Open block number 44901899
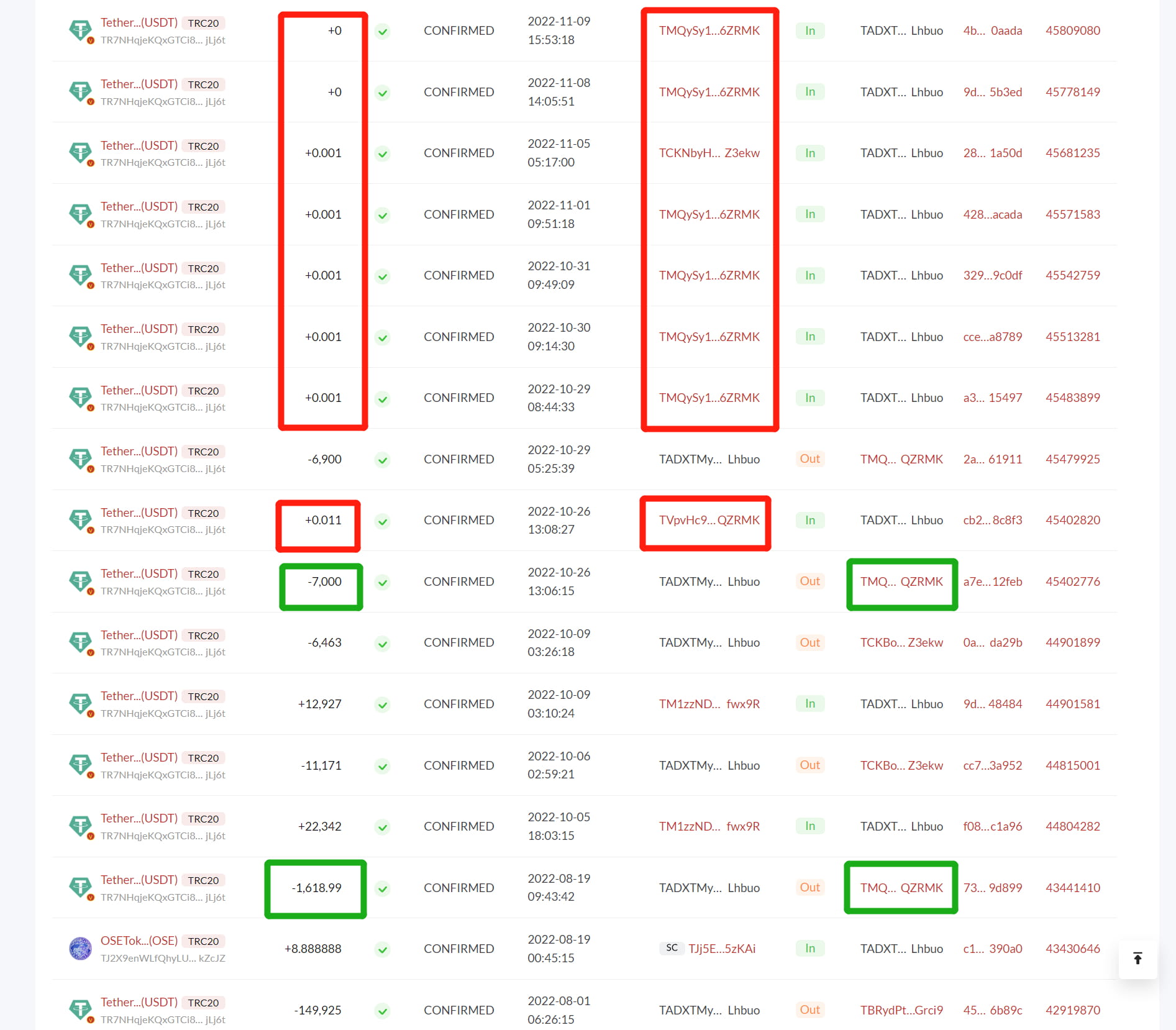The image size is (1176, 1030). point(1072,642)
